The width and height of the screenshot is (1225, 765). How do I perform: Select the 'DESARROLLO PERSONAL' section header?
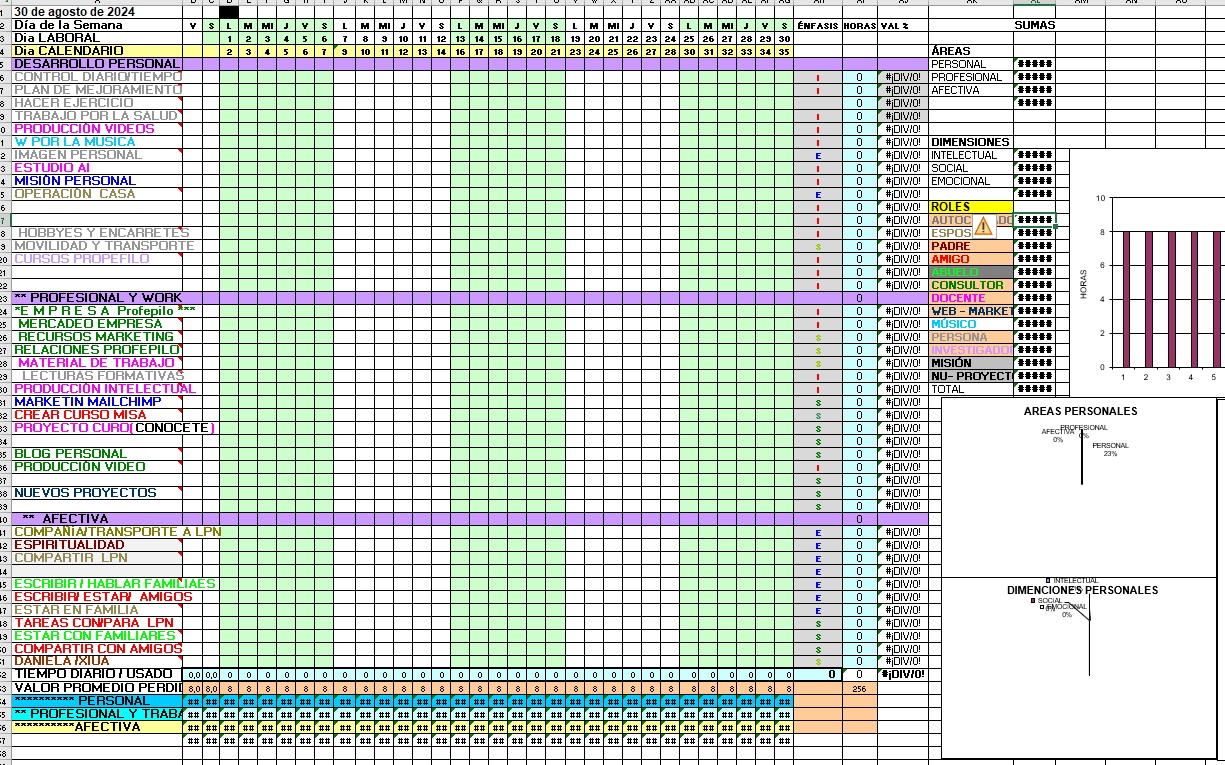(96, 64)
